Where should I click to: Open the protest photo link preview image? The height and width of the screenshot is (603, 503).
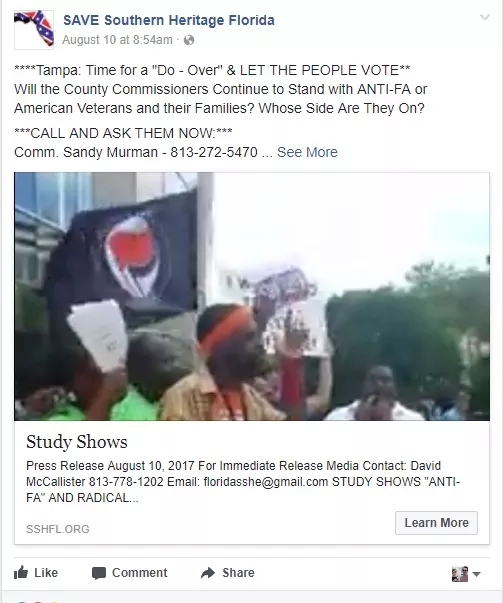[x=252, y=297]
